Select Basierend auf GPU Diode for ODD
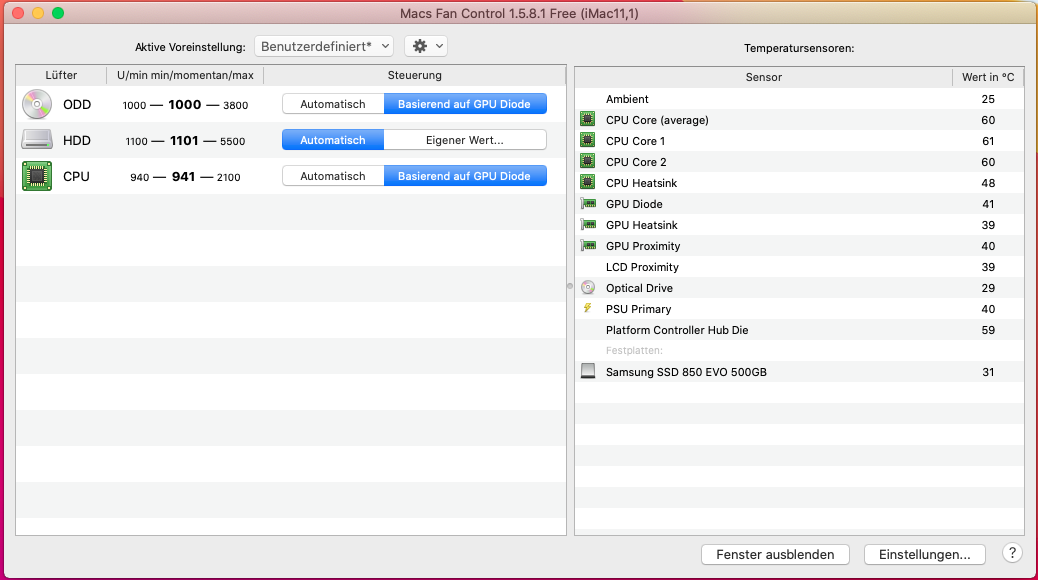The width and height of the screenshot is (1038, 580). coord(465,104)
